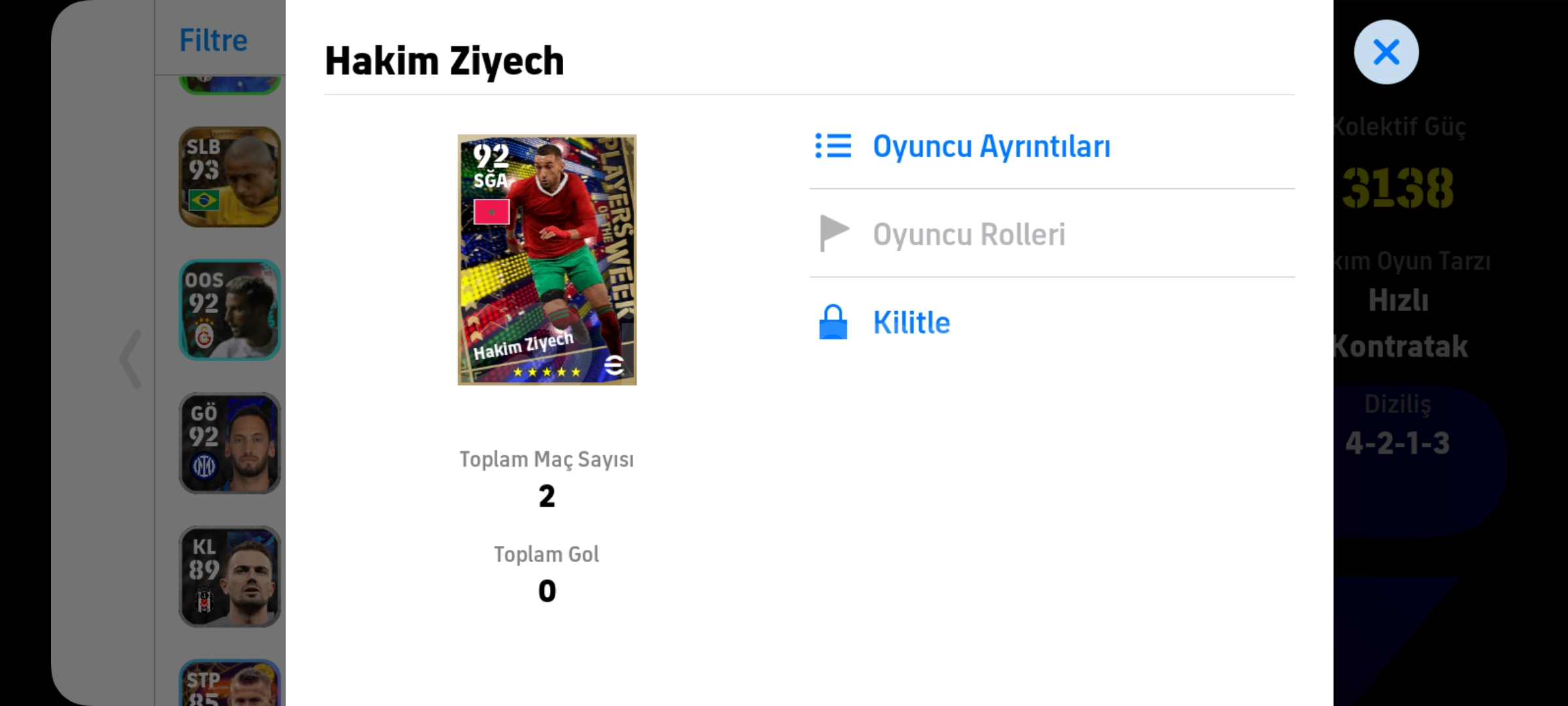
Task: Click the Galatasaray crest on the OOS card
Action: (x=204, y=335)
